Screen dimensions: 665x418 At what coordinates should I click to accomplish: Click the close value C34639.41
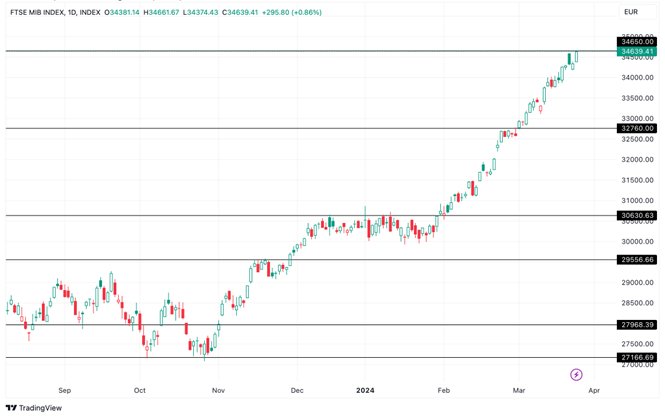tap(240, 12)
